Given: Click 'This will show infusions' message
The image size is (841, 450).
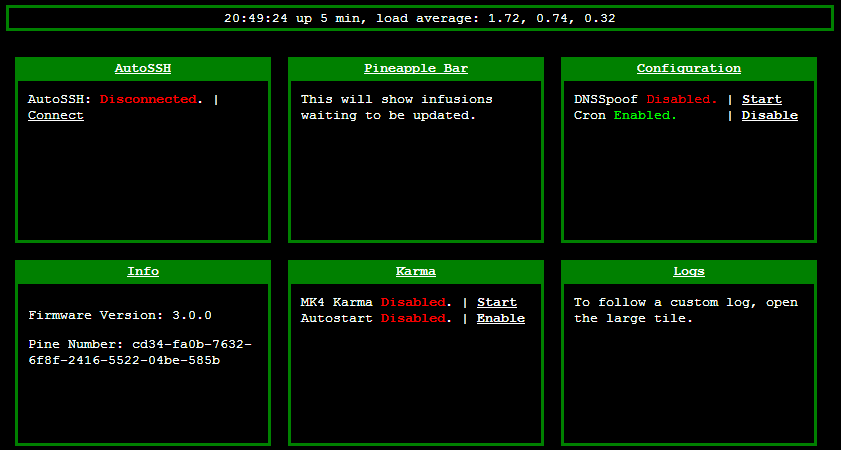Looking at the screenshot, I should click(396, 107).
